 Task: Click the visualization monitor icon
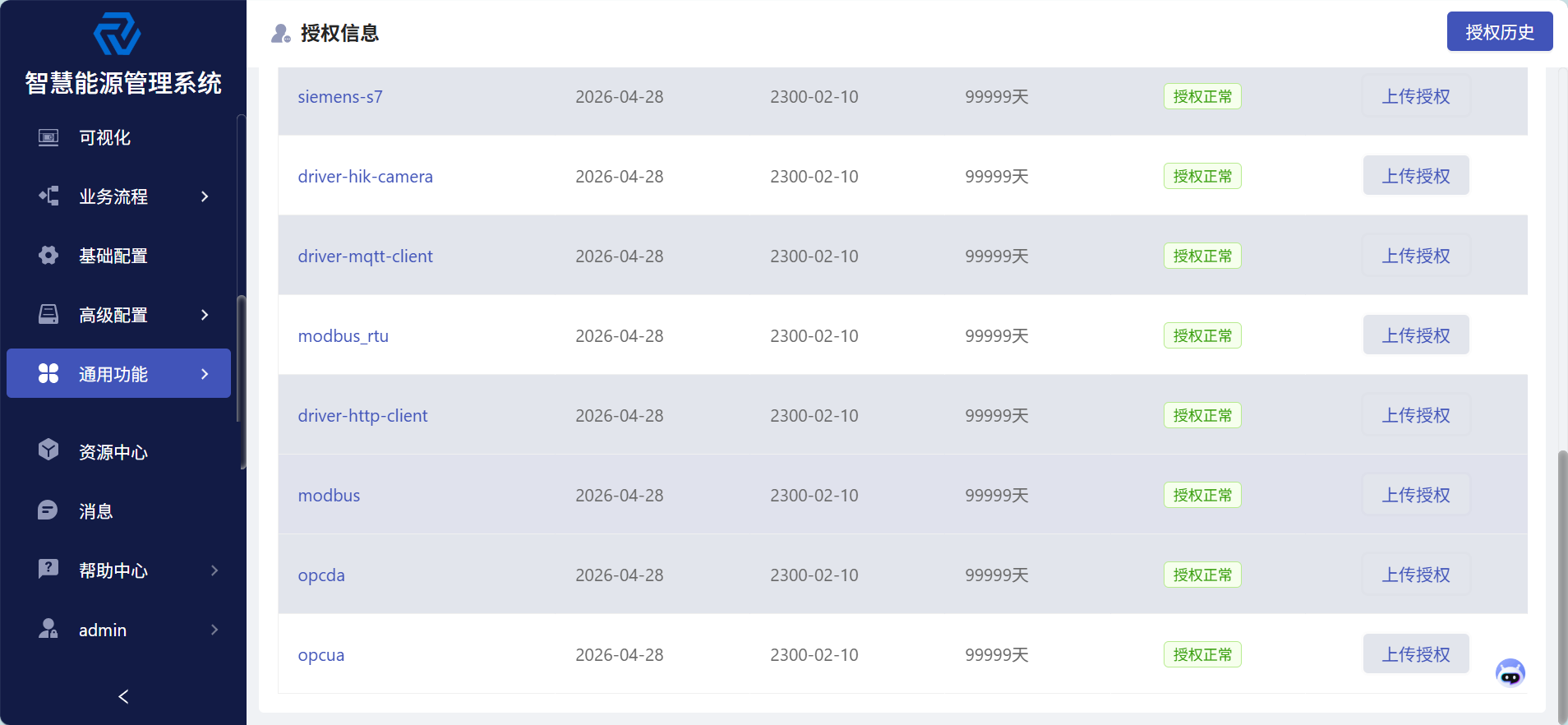coord(48,137)
